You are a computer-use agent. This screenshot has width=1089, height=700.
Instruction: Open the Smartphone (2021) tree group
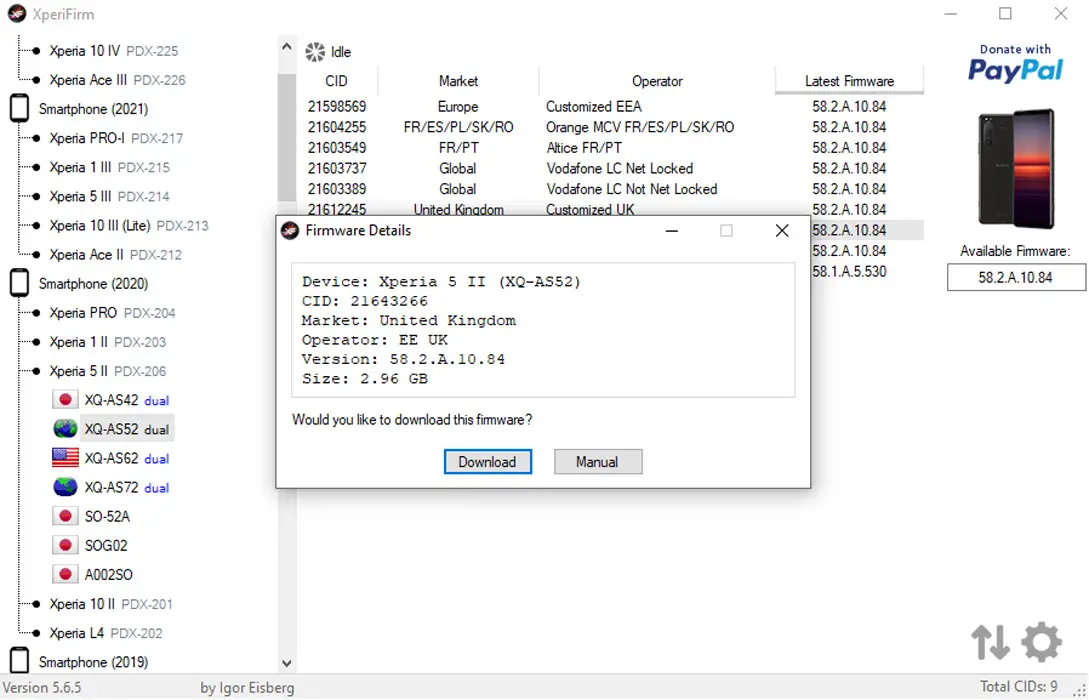93,109
